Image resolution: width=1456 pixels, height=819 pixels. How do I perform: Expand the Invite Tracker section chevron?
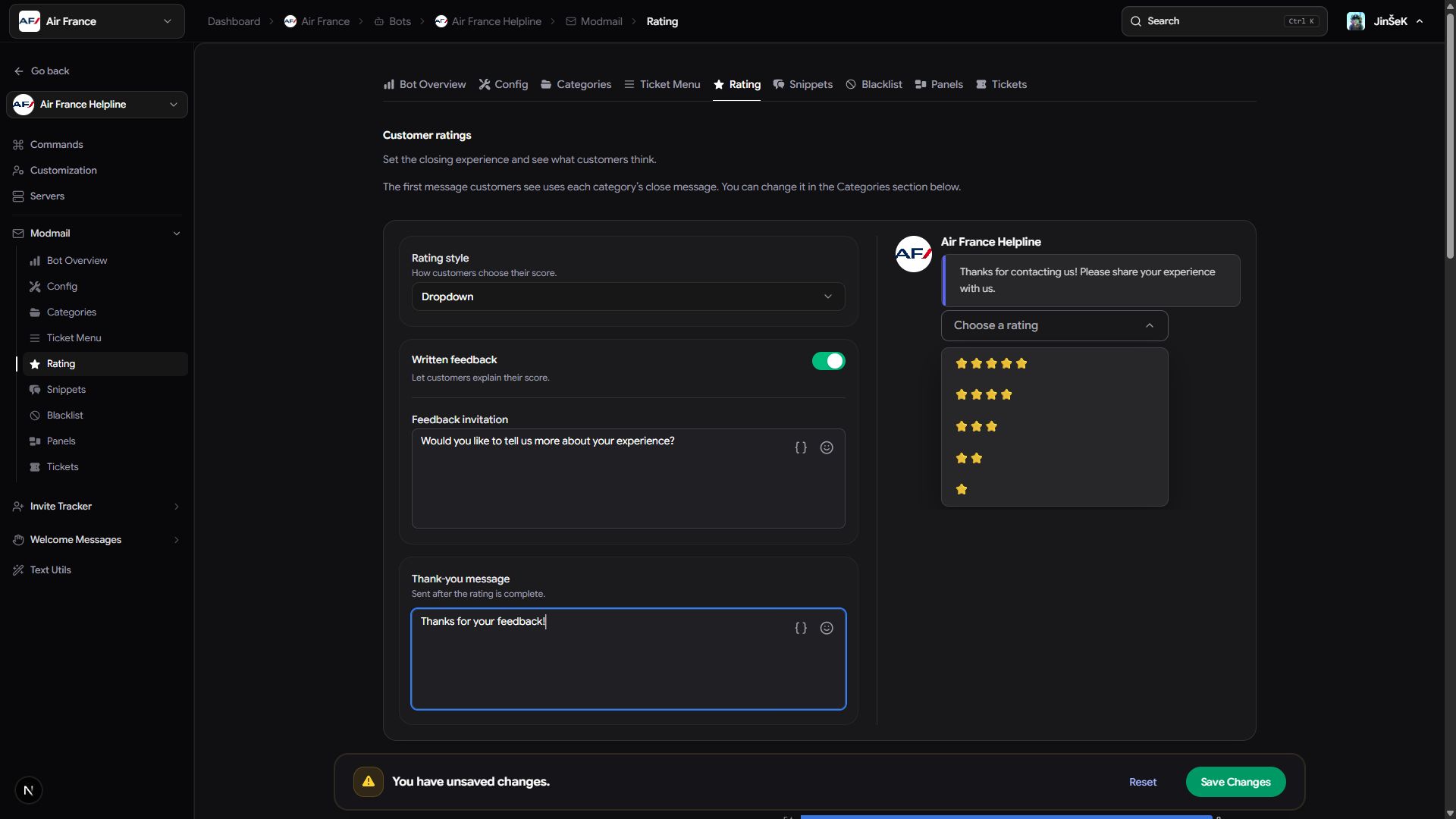click(x=177, y=507)
